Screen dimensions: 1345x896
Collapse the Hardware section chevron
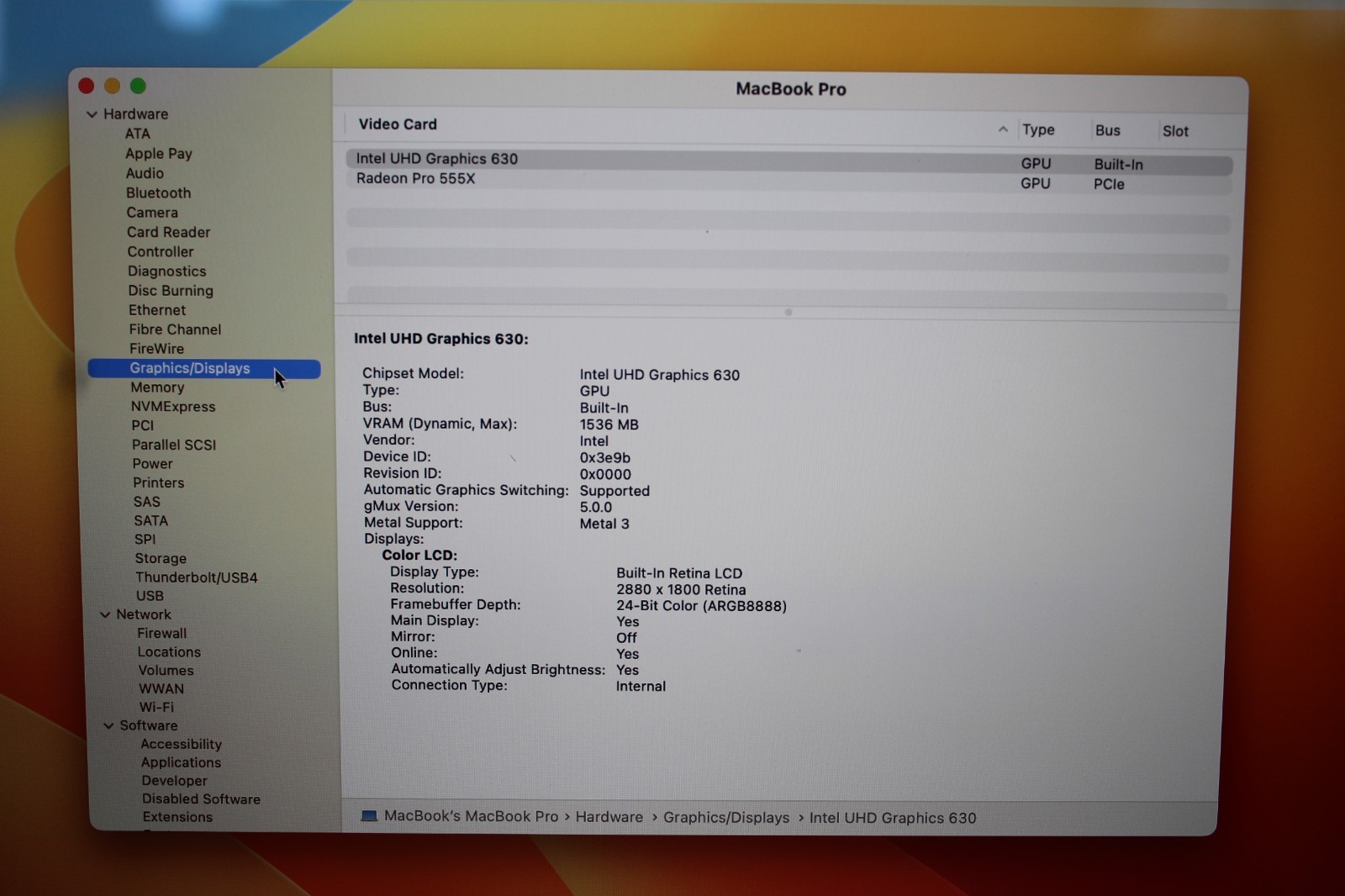click(x=92, y=114)
